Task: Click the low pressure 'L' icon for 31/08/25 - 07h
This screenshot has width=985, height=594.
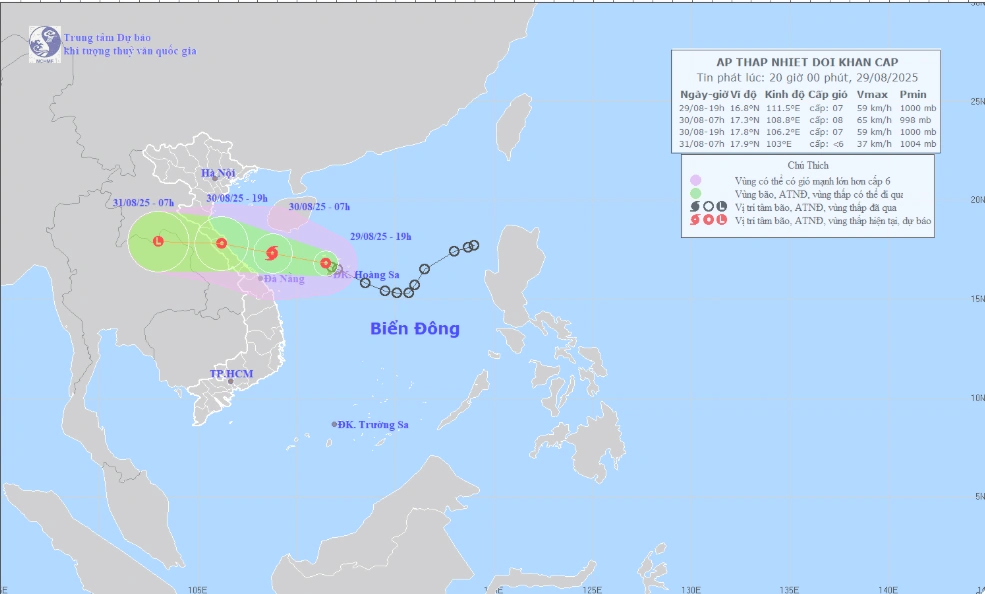Action: [158, 241]
